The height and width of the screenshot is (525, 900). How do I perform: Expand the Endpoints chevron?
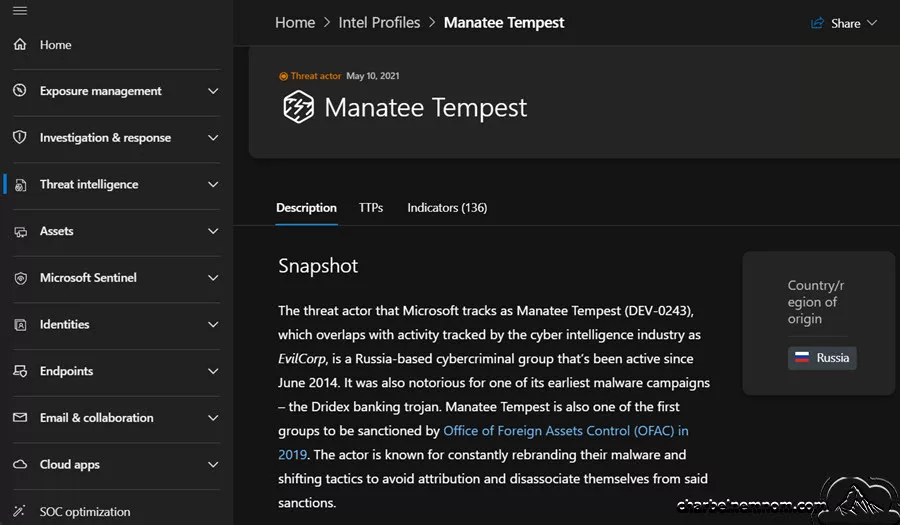[x=213, y=371]
